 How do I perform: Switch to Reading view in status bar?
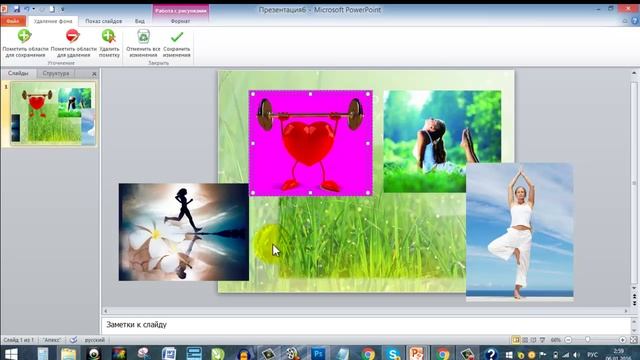point(533,340)
